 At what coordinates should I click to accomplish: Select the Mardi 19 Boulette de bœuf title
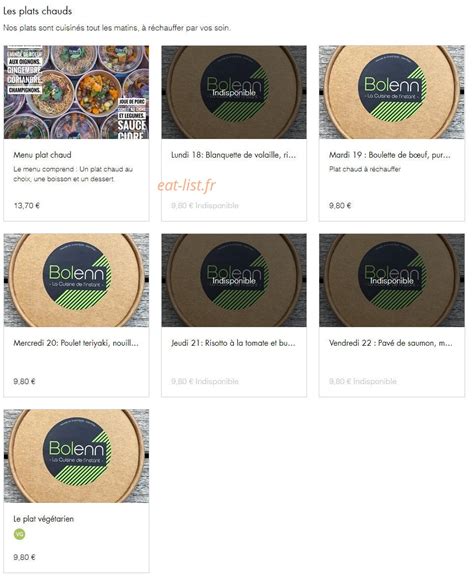coord(390,155)
